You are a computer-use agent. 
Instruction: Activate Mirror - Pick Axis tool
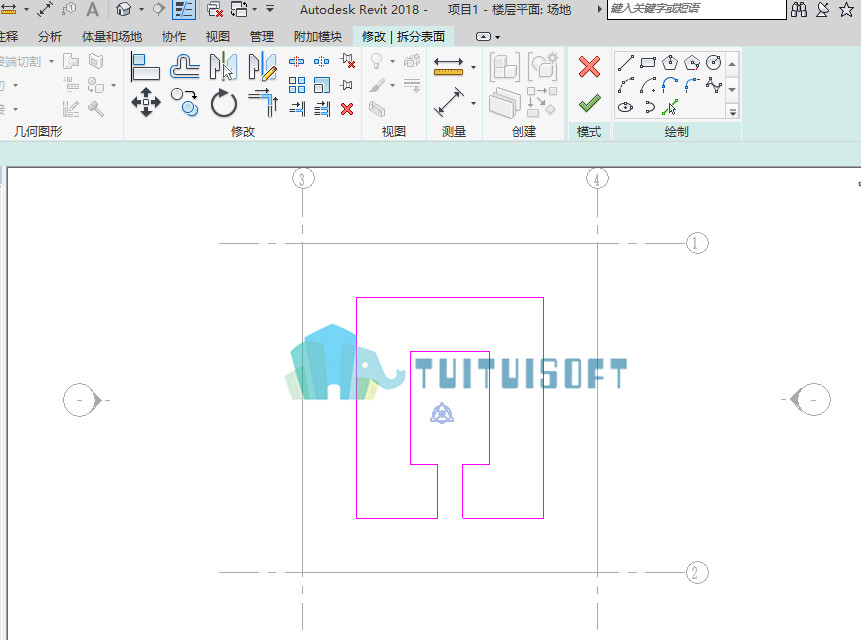point(223,66)
